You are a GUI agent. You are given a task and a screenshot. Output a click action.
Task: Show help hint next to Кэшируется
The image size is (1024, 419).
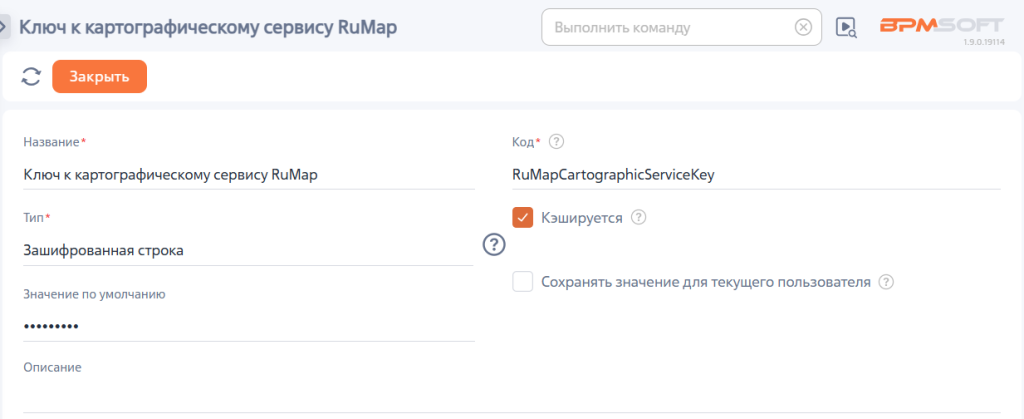639,217
